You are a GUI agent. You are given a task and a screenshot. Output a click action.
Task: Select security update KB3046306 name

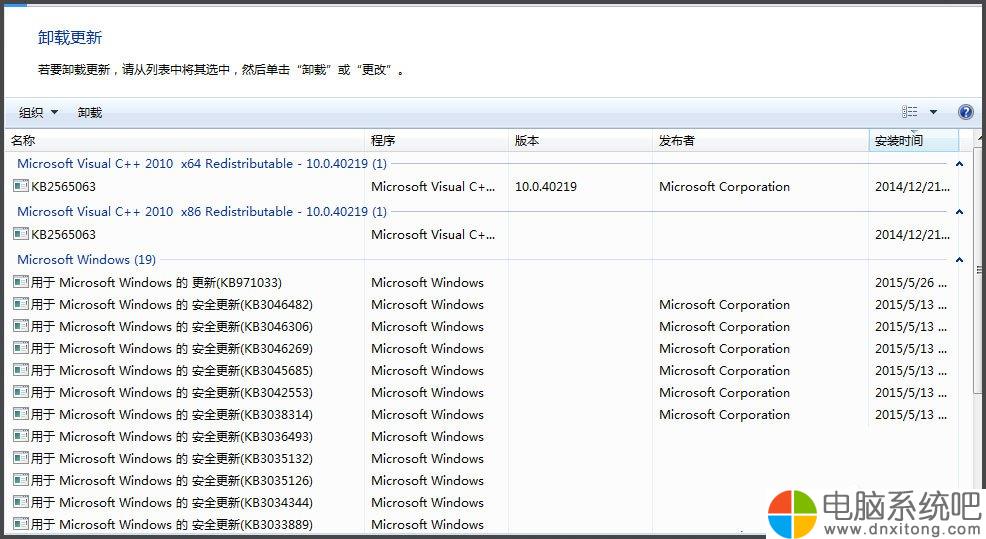point(172,326)
